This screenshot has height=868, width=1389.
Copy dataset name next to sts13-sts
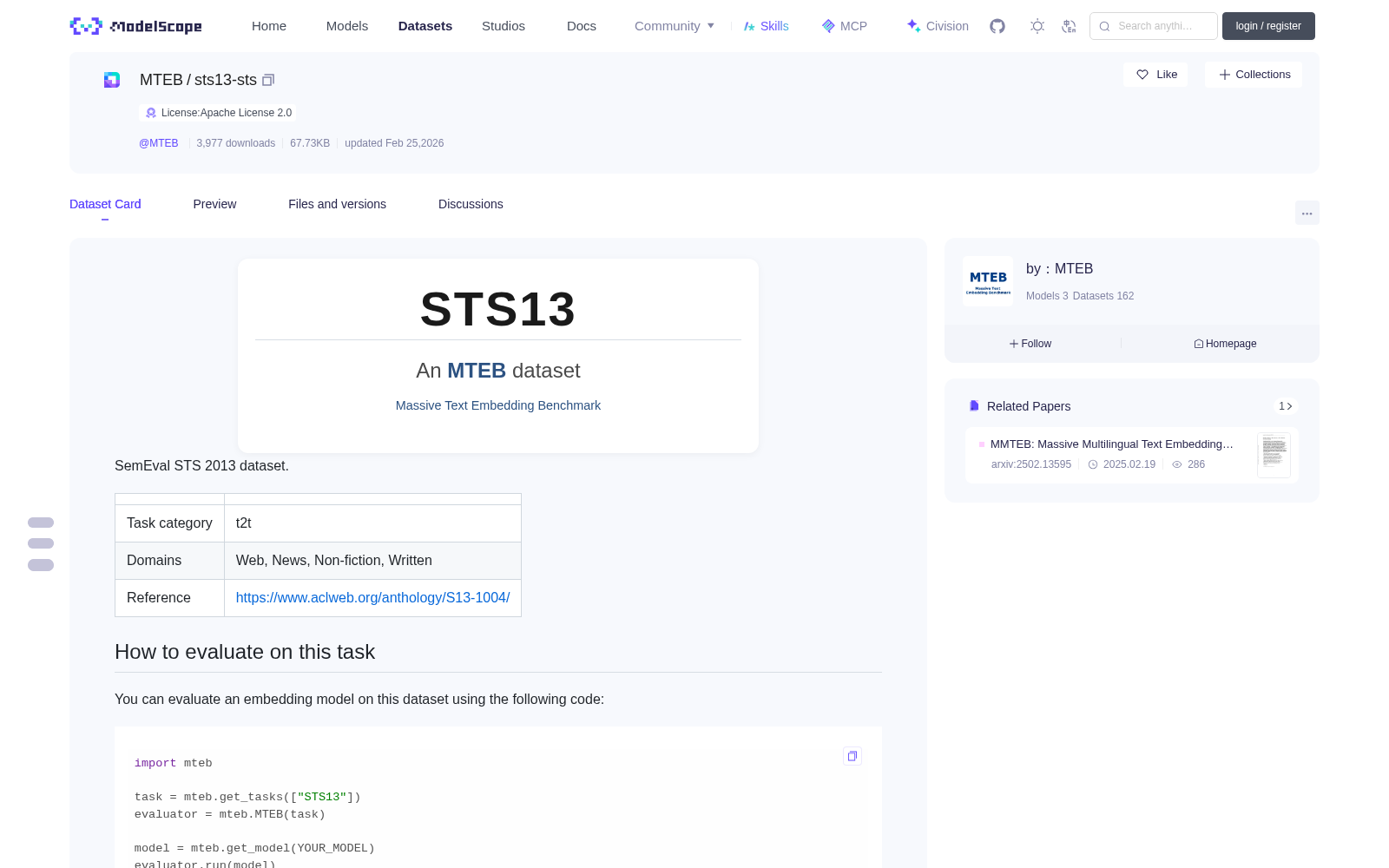pos(268,80)
